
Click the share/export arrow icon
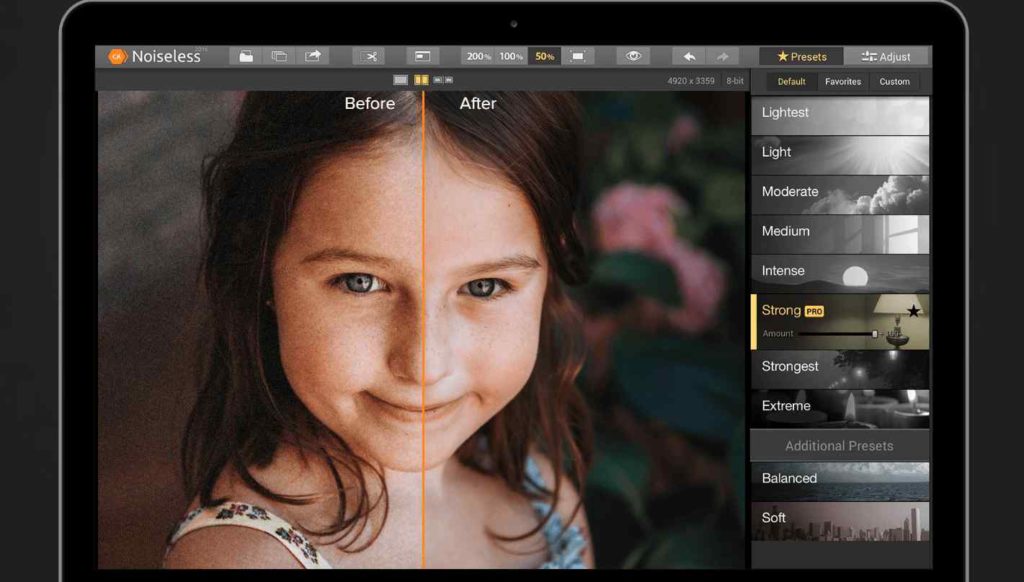pos(313,56)
